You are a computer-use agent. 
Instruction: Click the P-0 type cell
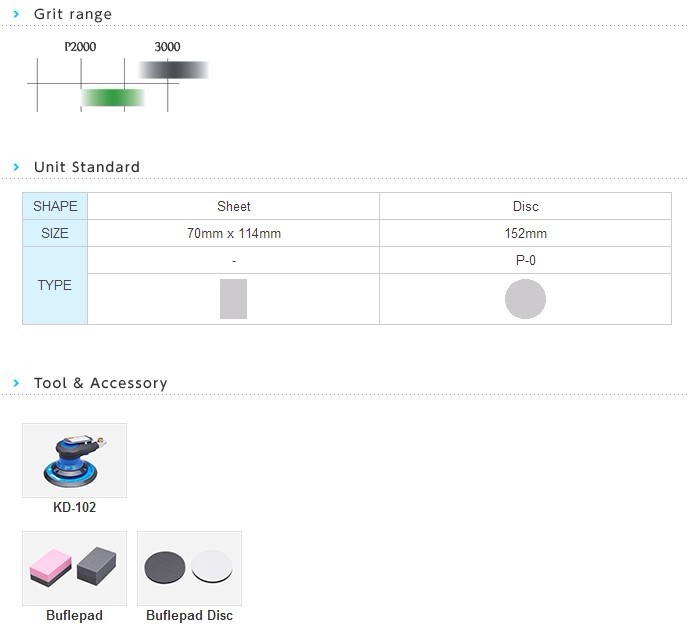(525, 260)
